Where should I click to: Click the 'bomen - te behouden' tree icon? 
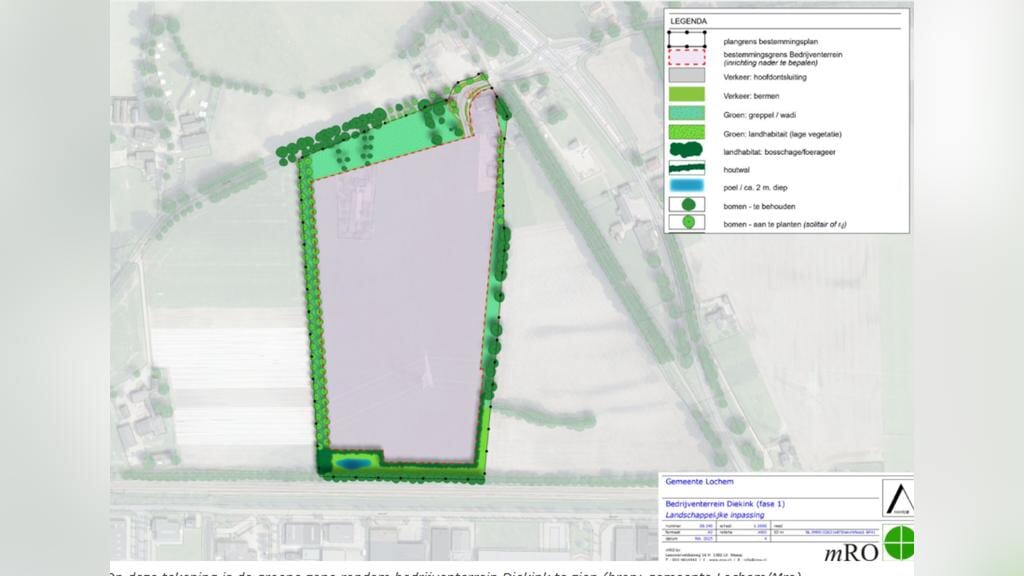686,205
